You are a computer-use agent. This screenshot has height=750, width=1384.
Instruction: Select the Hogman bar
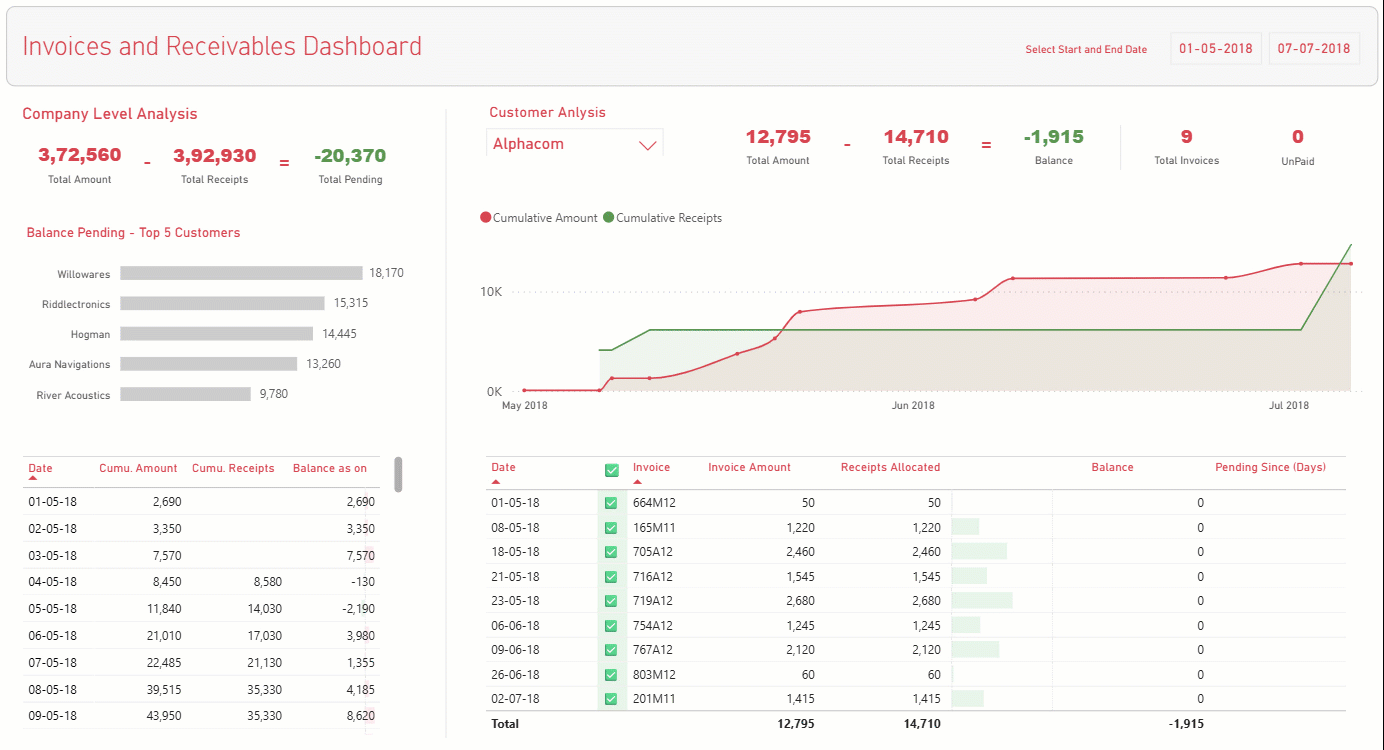click(x=216, y=334)
